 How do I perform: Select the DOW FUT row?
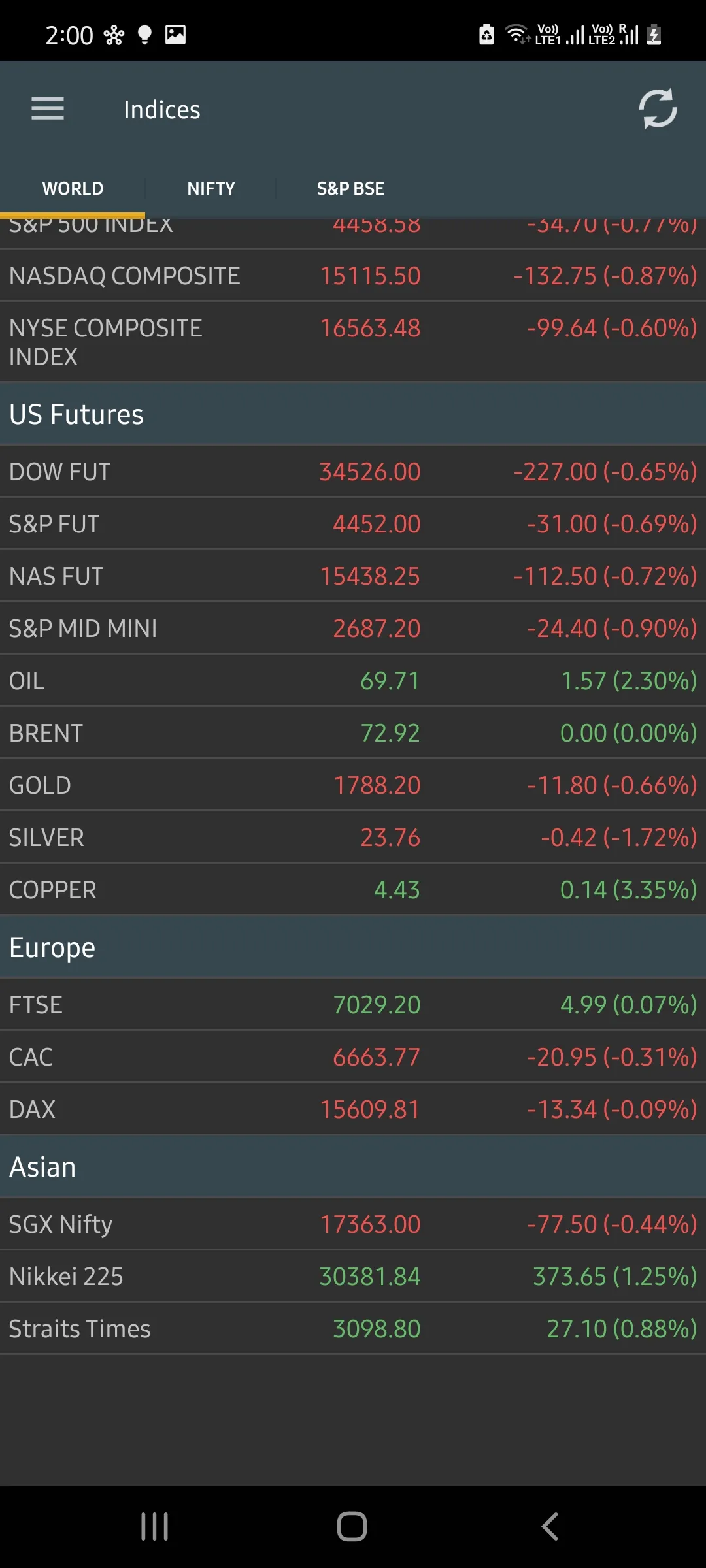tap(353, 471)
